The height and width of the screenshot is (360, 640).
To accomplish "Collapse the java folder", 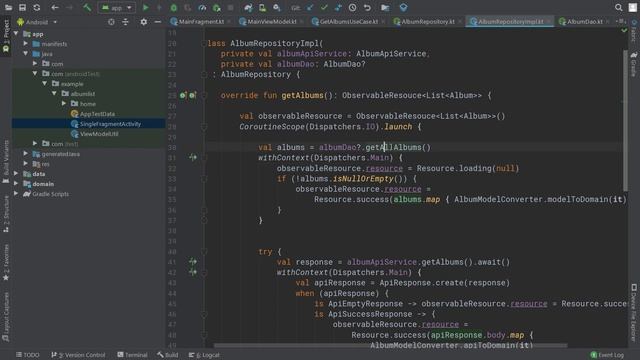I will [x=26, y=53].
